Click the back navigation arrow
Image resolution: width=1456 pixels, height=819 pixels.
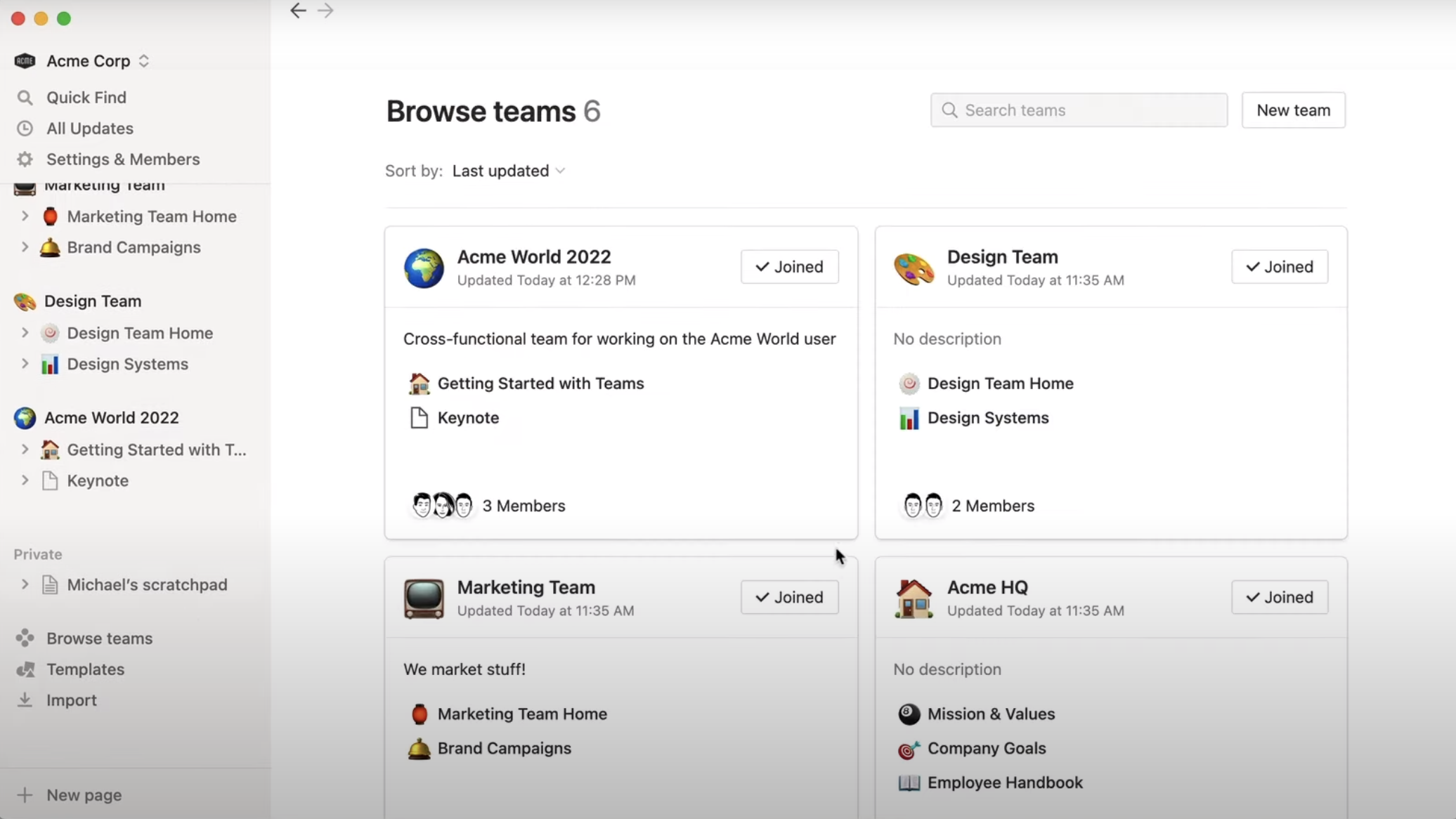point(298,11)
